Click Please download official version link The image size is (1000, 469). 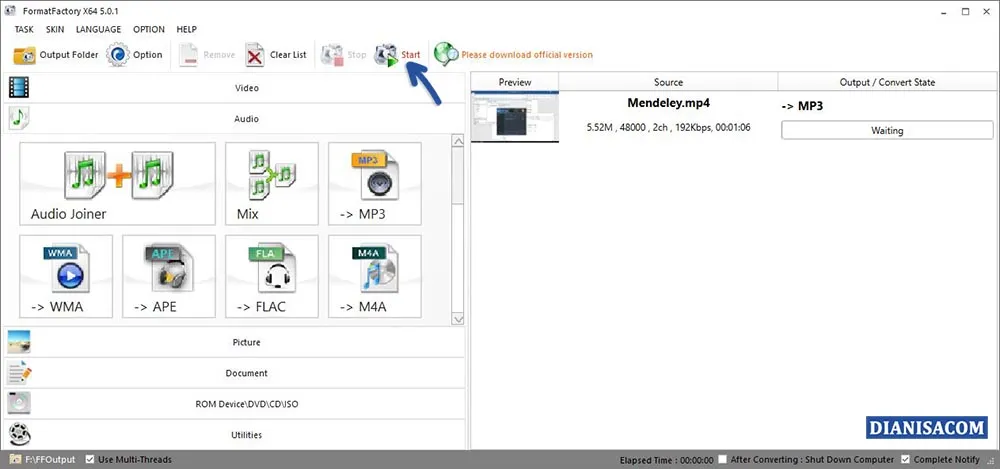click(527, 55)
